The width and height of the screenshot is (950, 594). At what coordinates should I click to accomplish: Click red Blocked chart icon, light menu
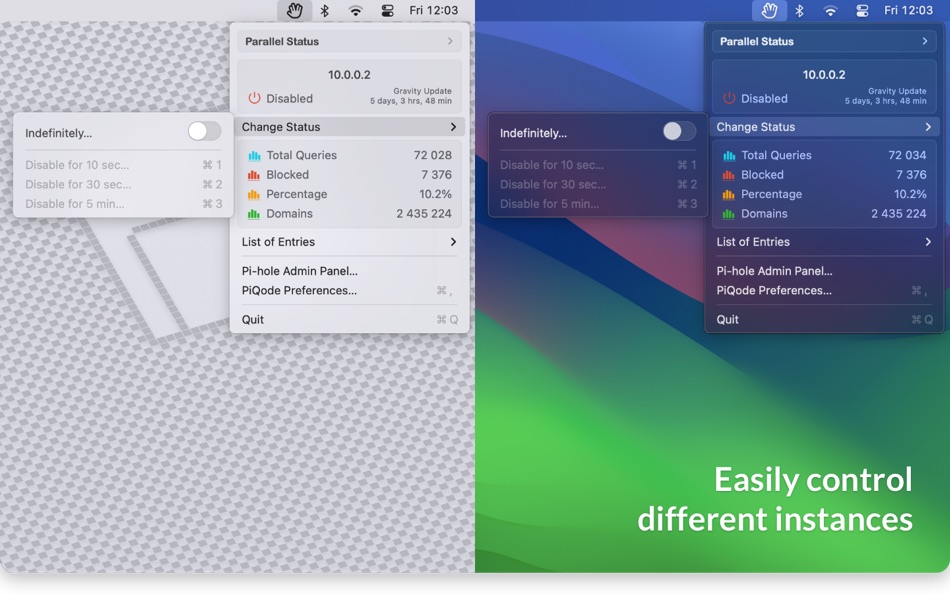[254, 175]
